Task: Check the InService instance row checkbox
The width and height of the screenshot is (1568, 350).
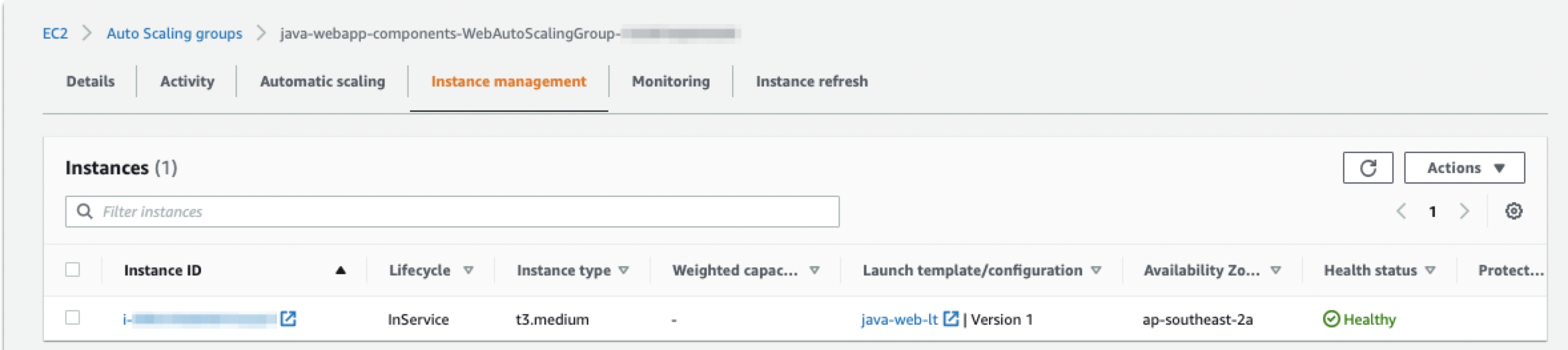Action: [73, 318]
